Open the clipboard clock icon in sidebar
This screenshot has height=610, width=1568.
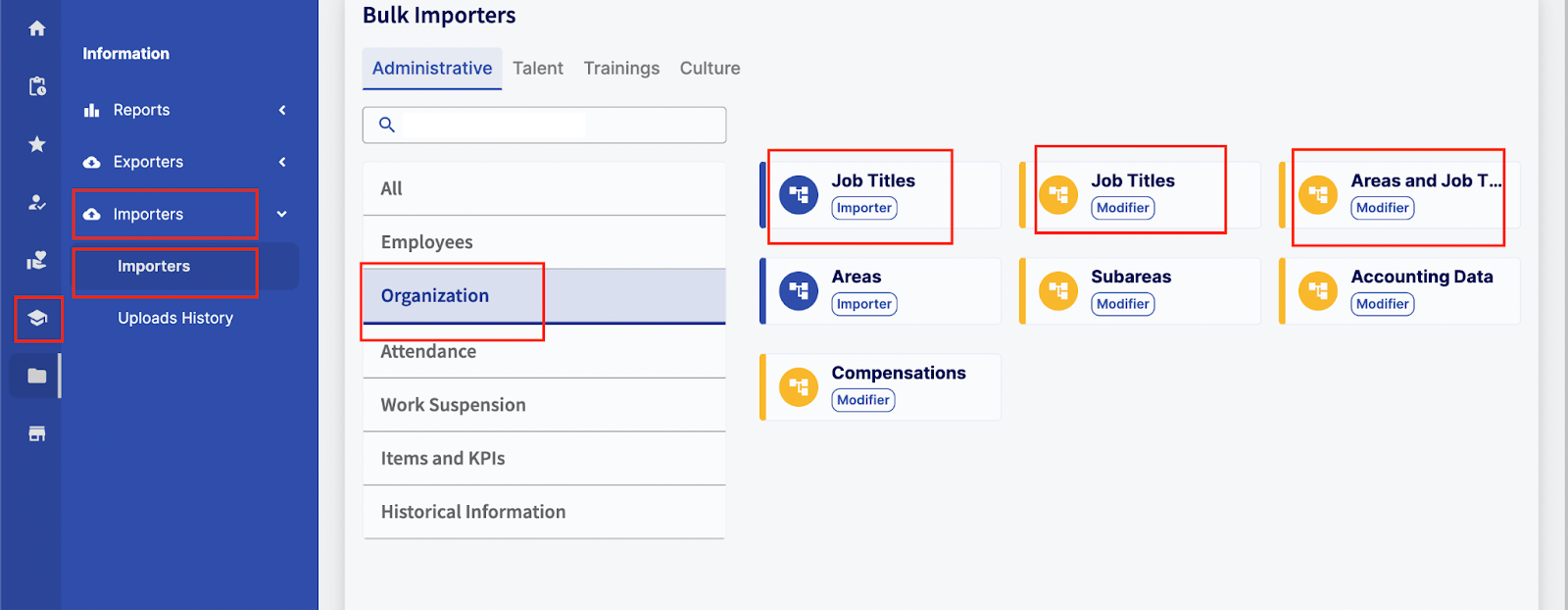tap(37, 86)
